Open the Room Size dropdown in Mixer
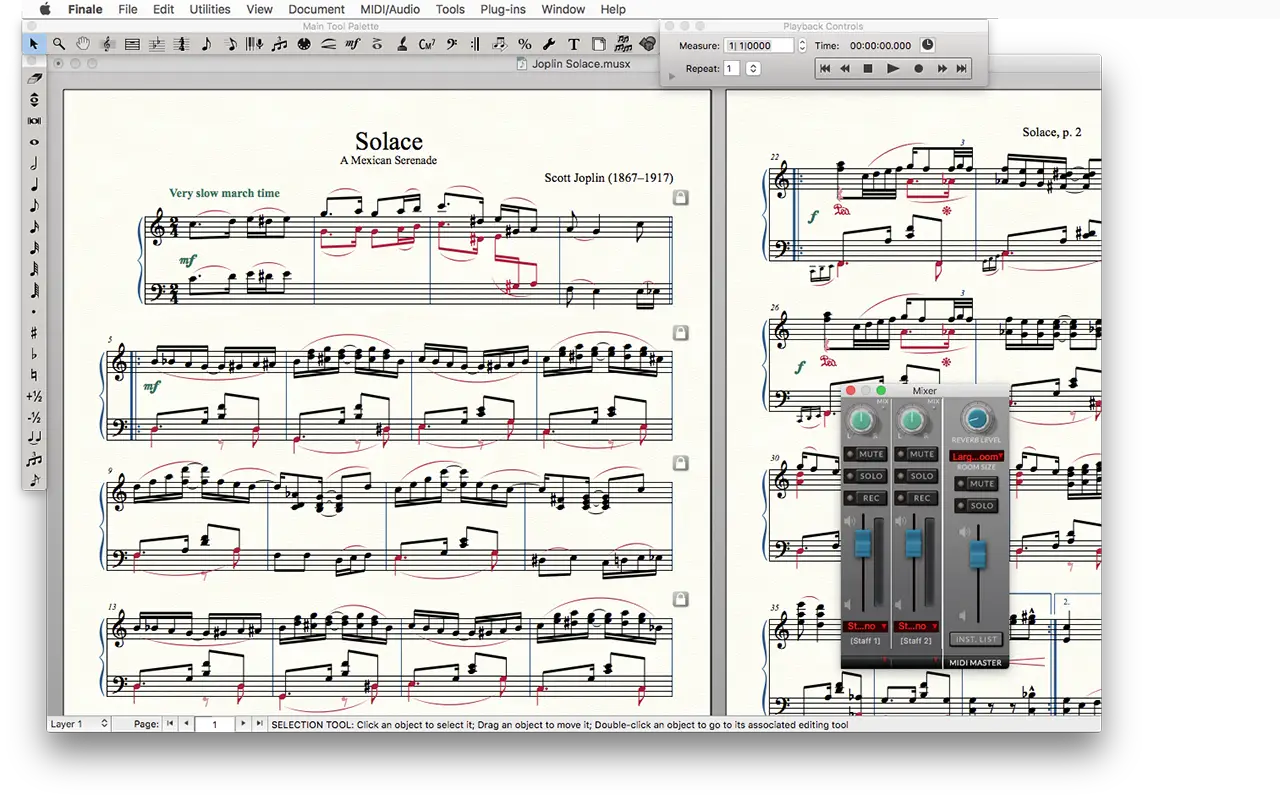This screenshot has height=800, width=1280. tap(977, 457)
